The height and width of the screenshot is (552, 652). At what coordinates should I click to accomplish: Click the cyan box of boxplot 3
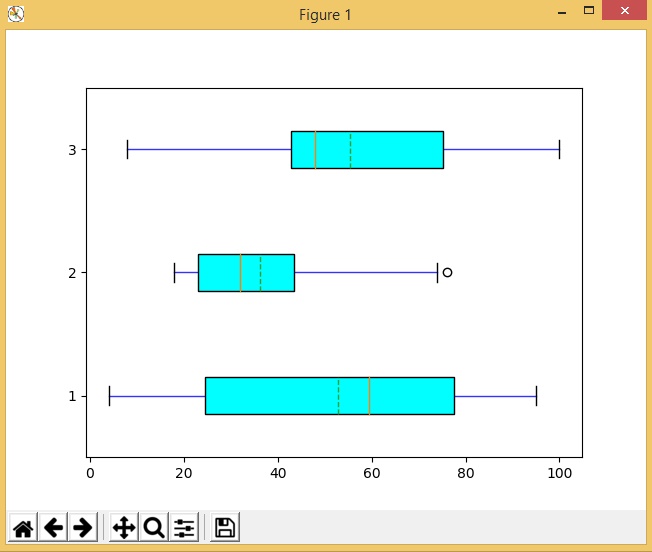367,150
